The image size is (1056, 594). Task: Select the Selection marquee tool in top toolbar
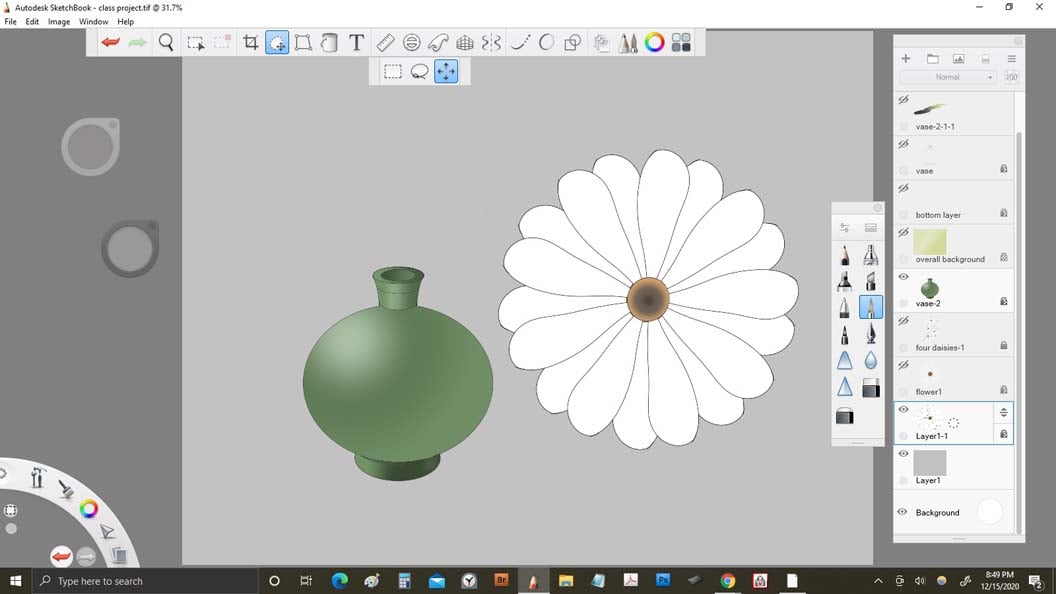(195, 43)
